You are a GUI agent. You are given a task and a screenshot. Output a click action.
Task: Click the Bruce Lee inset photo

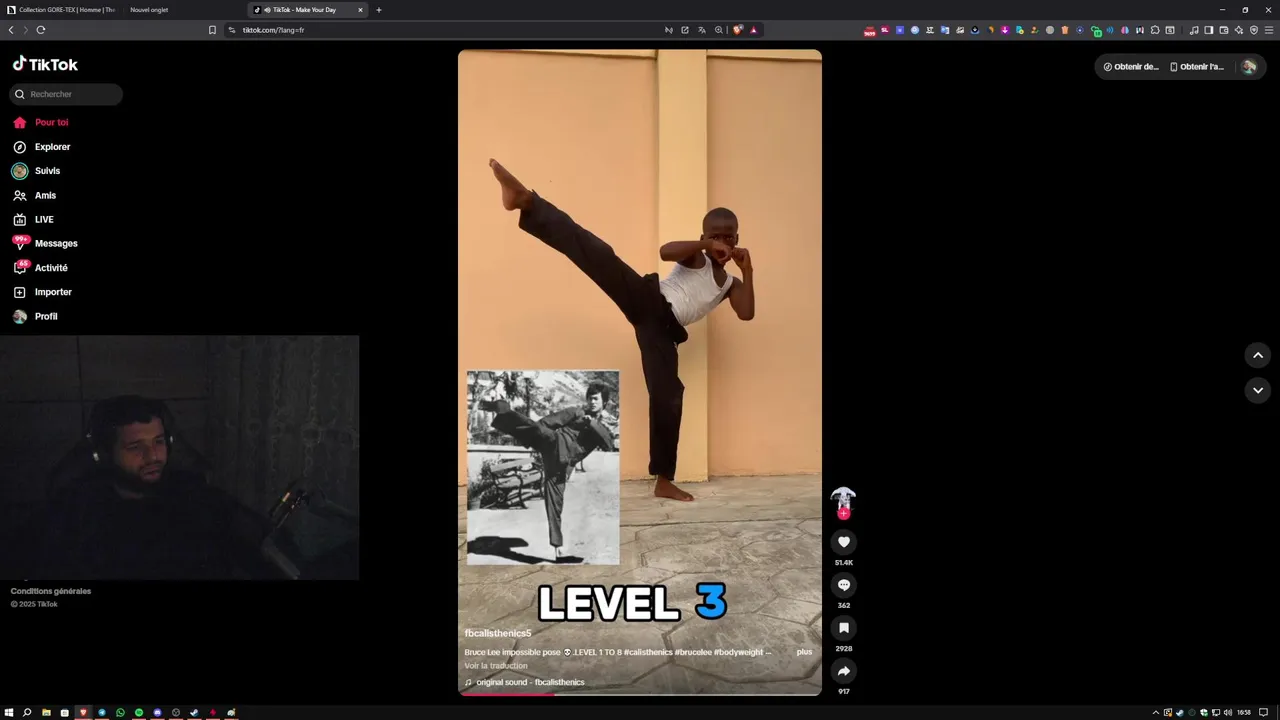[543, 468]
